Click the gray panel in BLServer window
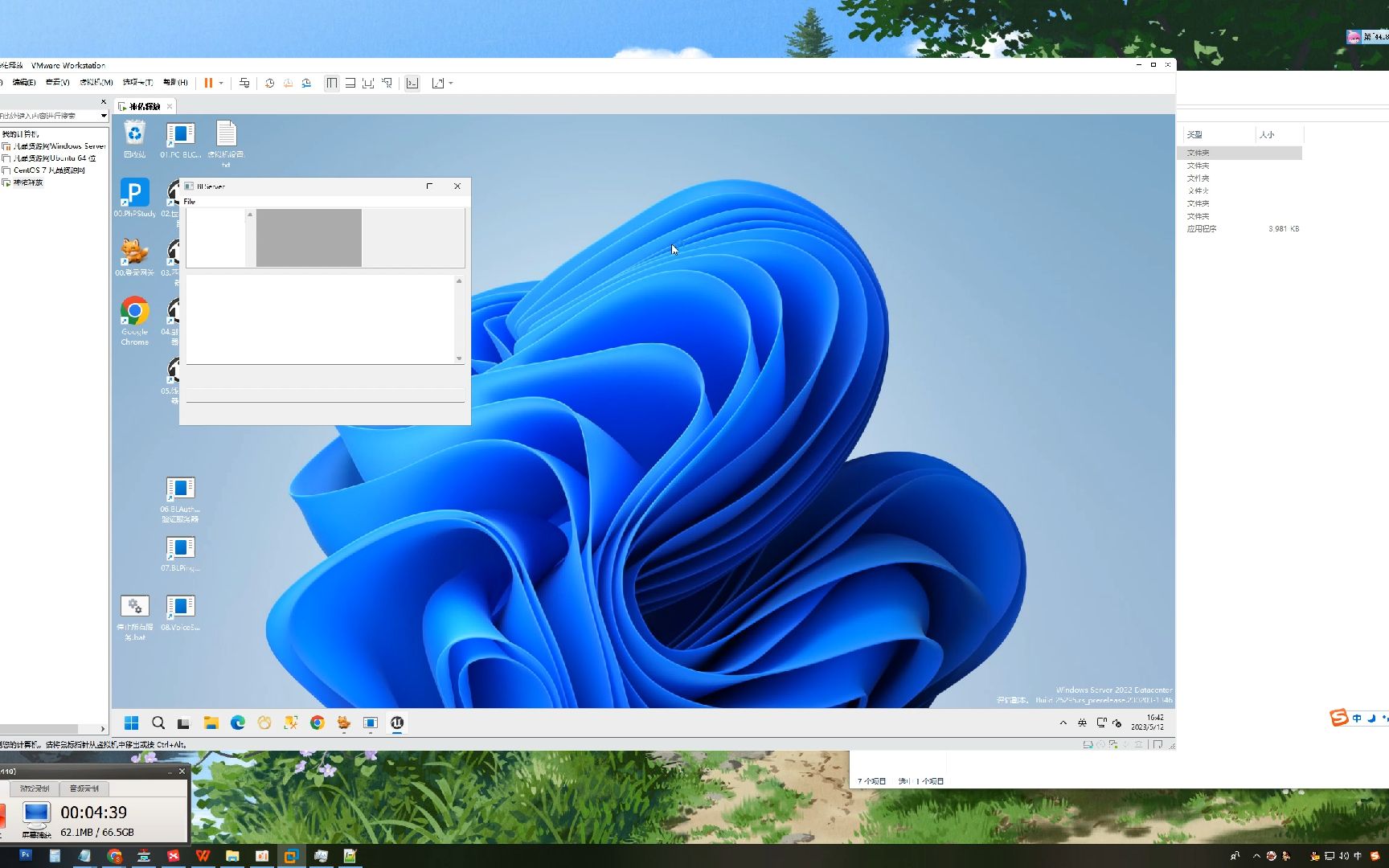This screenshot has width=1389, height=868. coord(309,237)
